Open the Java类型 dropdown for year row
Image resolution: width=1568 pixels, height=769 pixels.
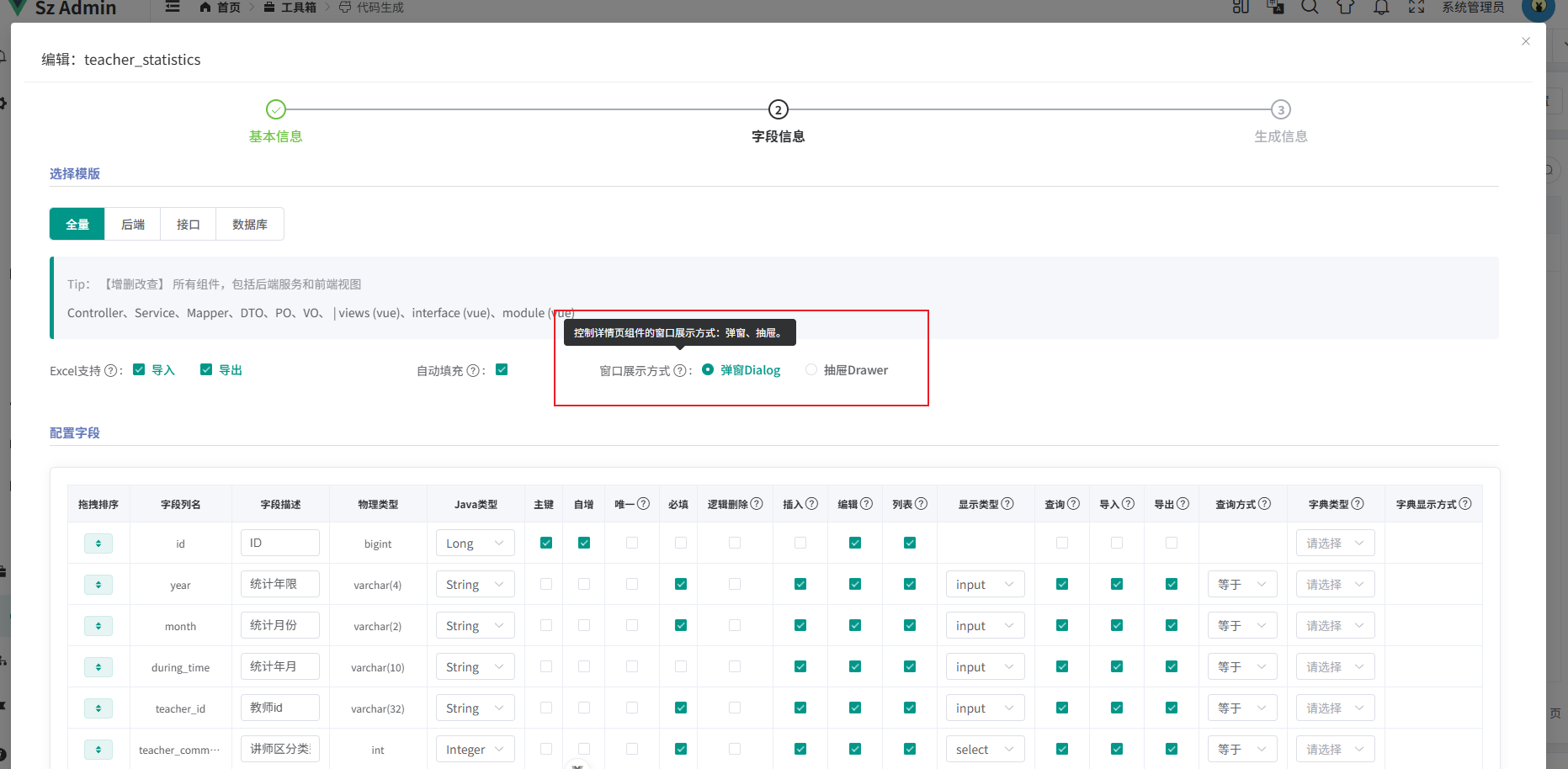(x=475, y=585)
